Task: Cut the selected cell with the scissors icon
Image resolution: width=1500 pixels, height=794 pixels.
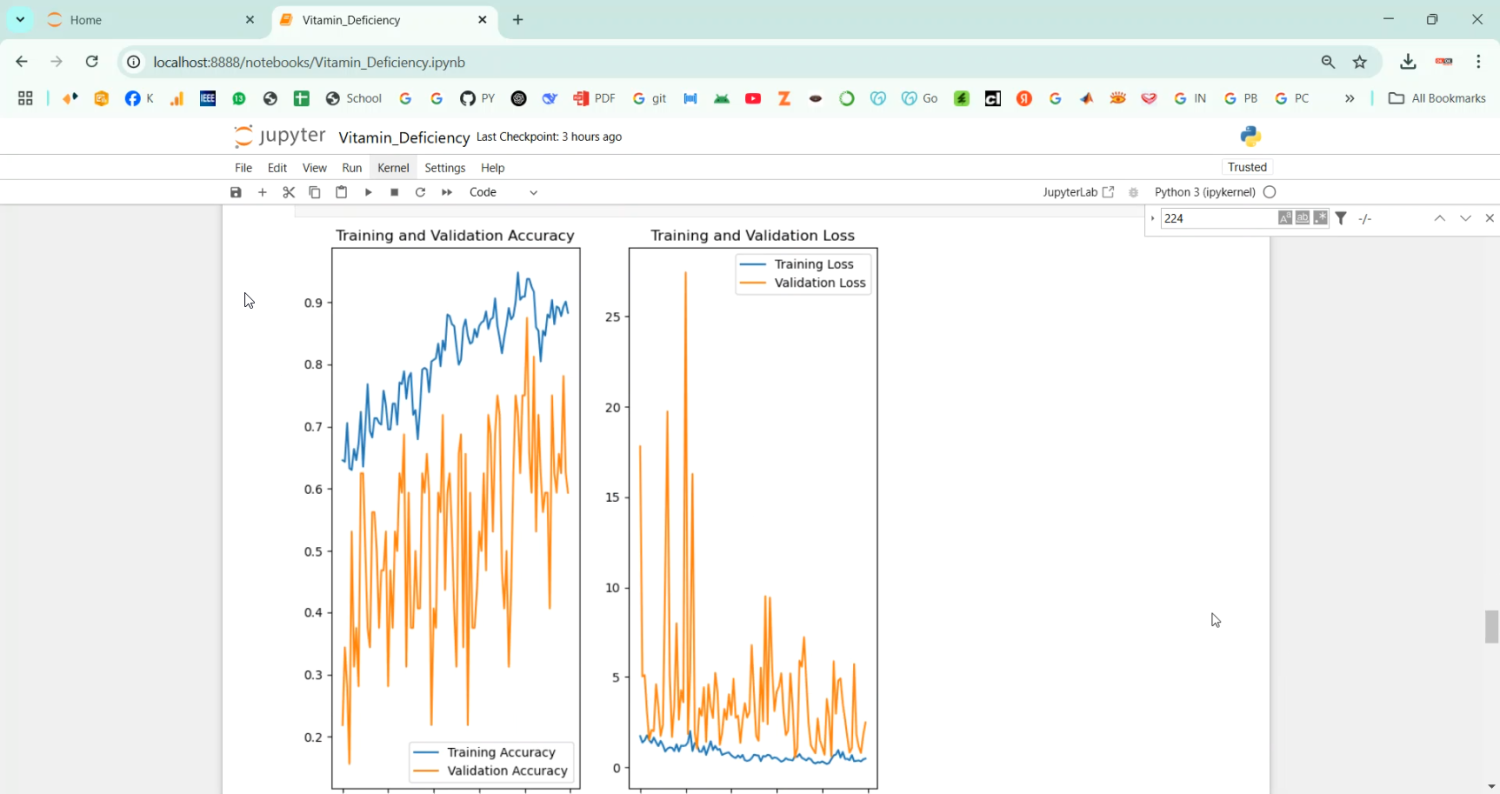Action: click(x=289, y=192)
